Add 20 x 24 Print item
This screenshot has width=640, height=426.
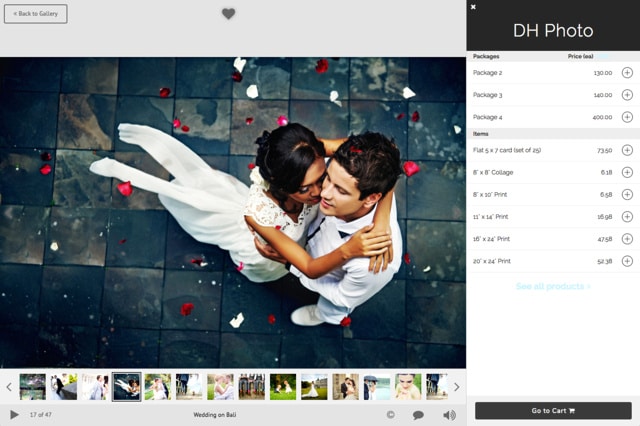(x=627, y=261)
